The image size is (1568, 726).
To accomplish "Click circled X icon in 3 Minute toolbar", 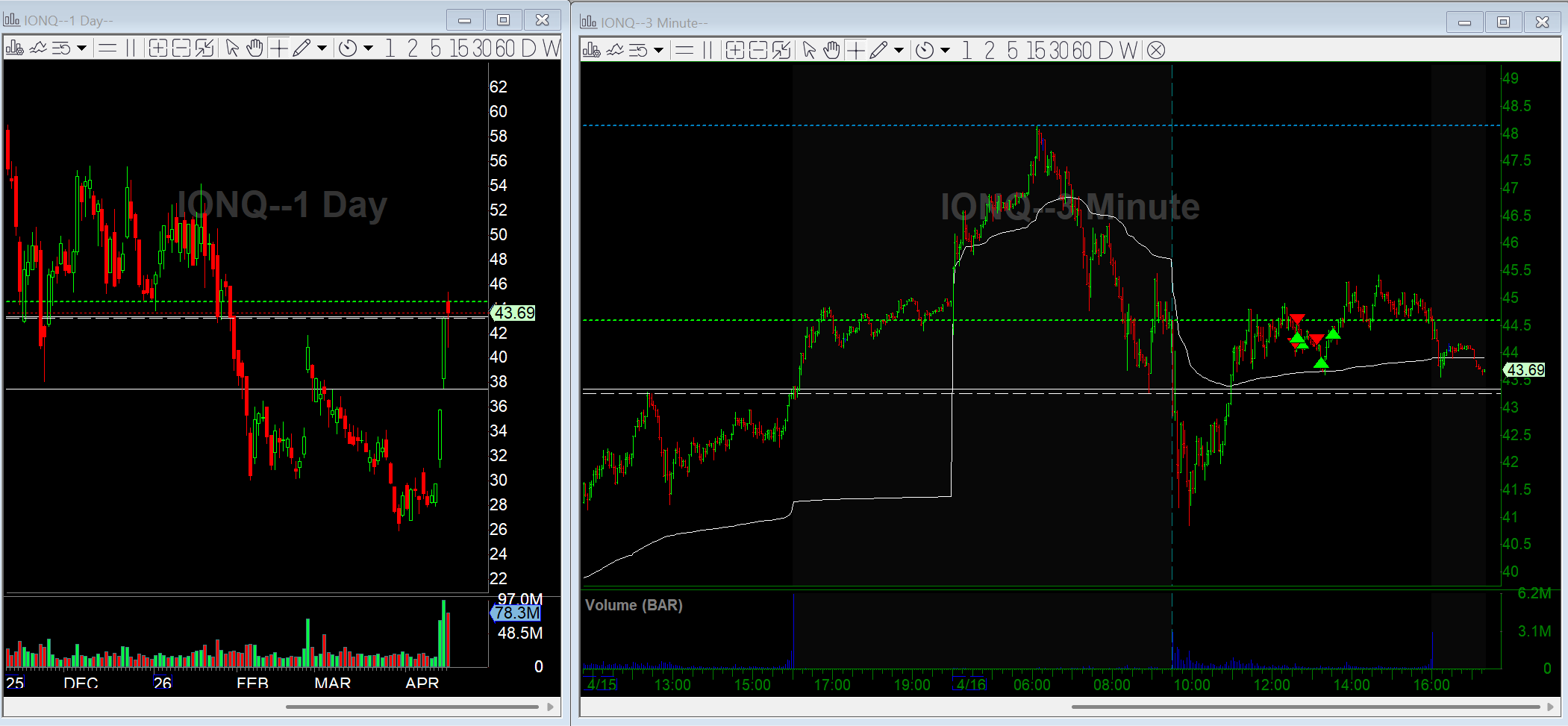I will point(1156,50).
